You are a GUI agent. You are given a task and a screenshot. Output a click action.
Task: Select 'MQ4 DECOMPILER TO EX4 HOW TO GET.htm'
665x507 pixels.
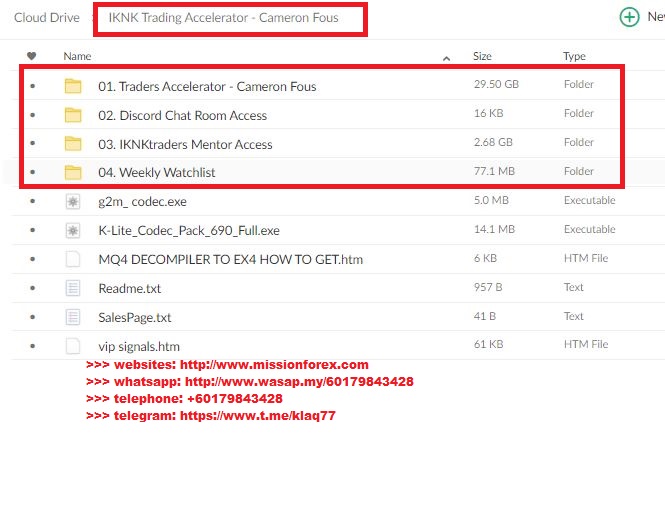231,259
